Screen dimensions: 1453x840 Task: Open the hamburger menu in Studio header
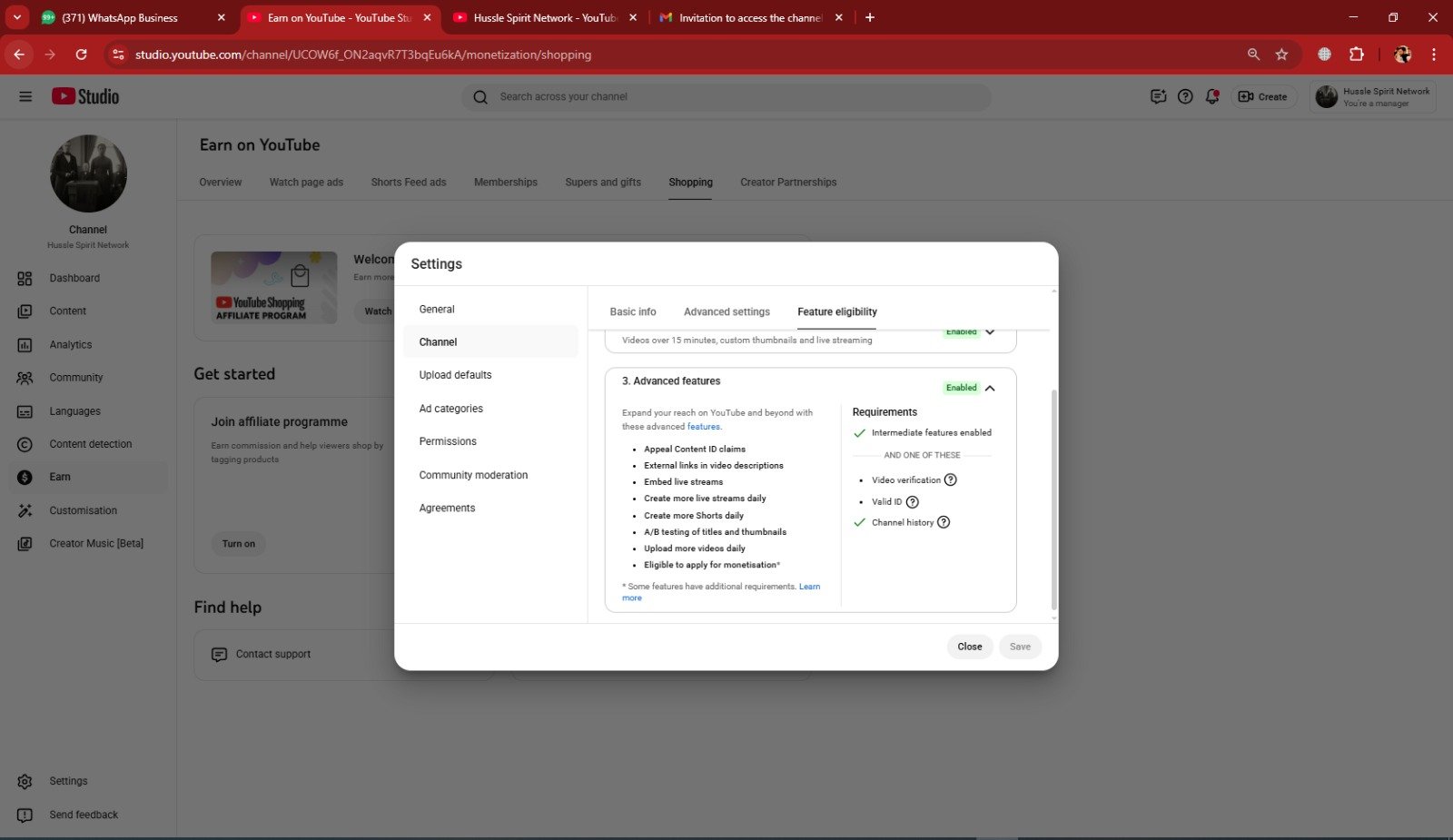coord(25,96)
